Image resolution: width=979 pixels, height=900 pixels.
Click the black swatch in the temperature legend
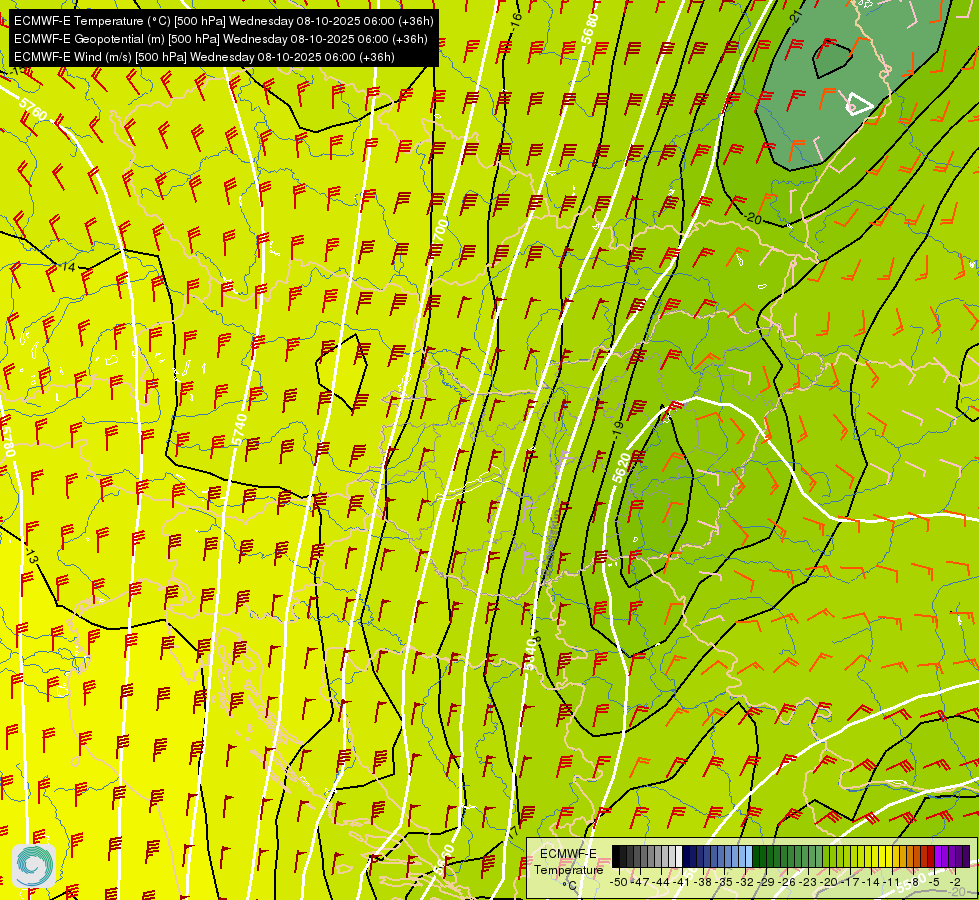616,856
